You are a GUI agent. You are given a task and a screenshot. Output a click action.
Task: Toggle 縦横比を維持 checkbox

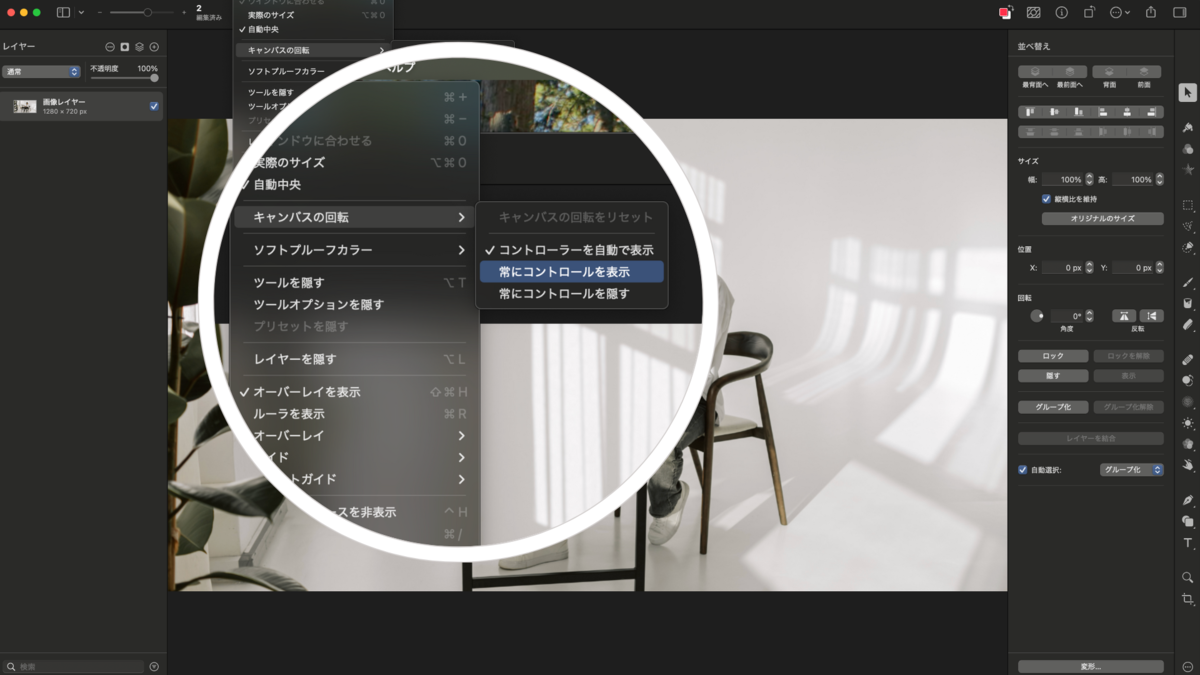(x=1046, y=199)
